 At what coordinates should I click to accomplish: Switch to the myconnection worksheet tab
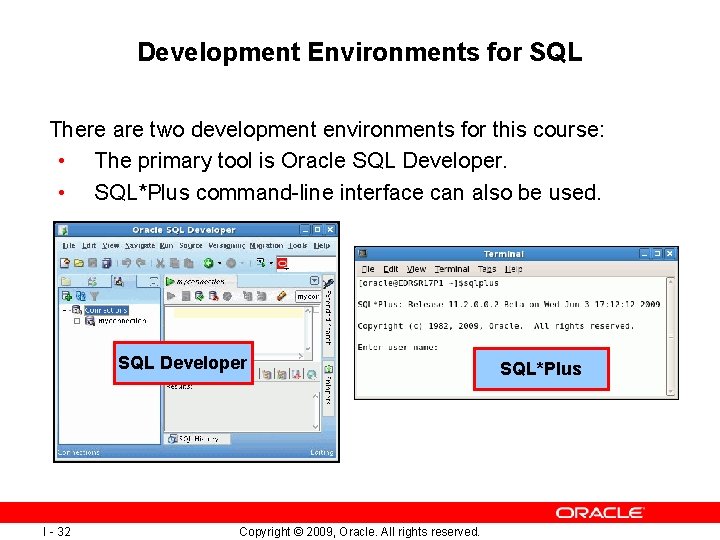200,281
